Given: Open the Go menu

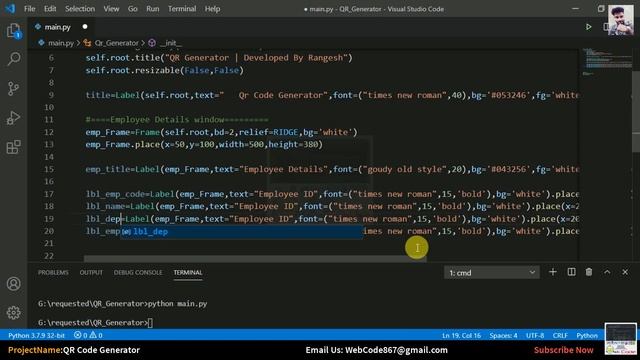Looking at the screenshot, I should (x=133, y=9).
